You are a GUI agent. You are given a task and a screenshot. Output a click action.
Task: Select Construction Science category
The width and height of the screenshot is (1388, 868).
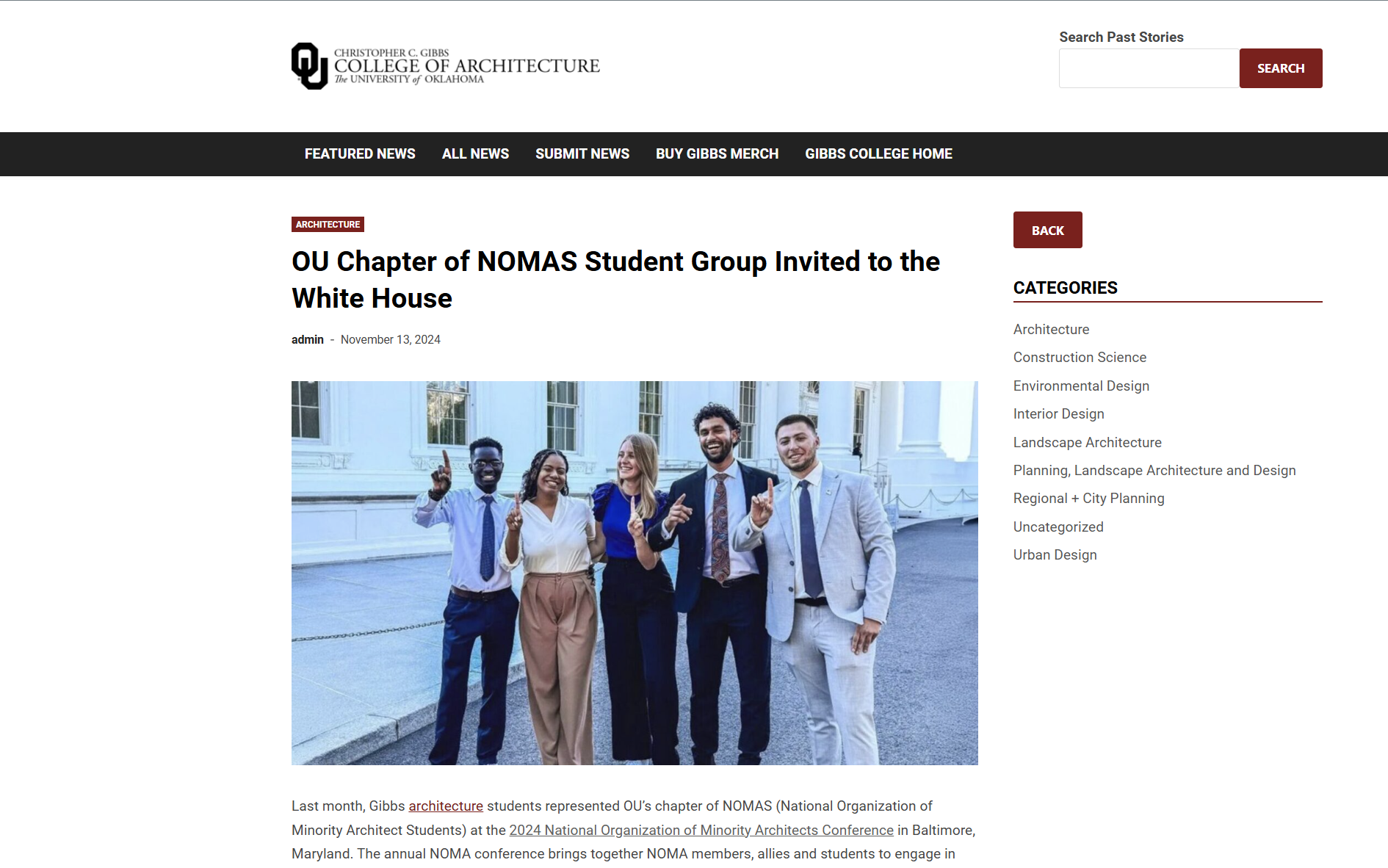pyautogui.click(x=1080, y=357)
